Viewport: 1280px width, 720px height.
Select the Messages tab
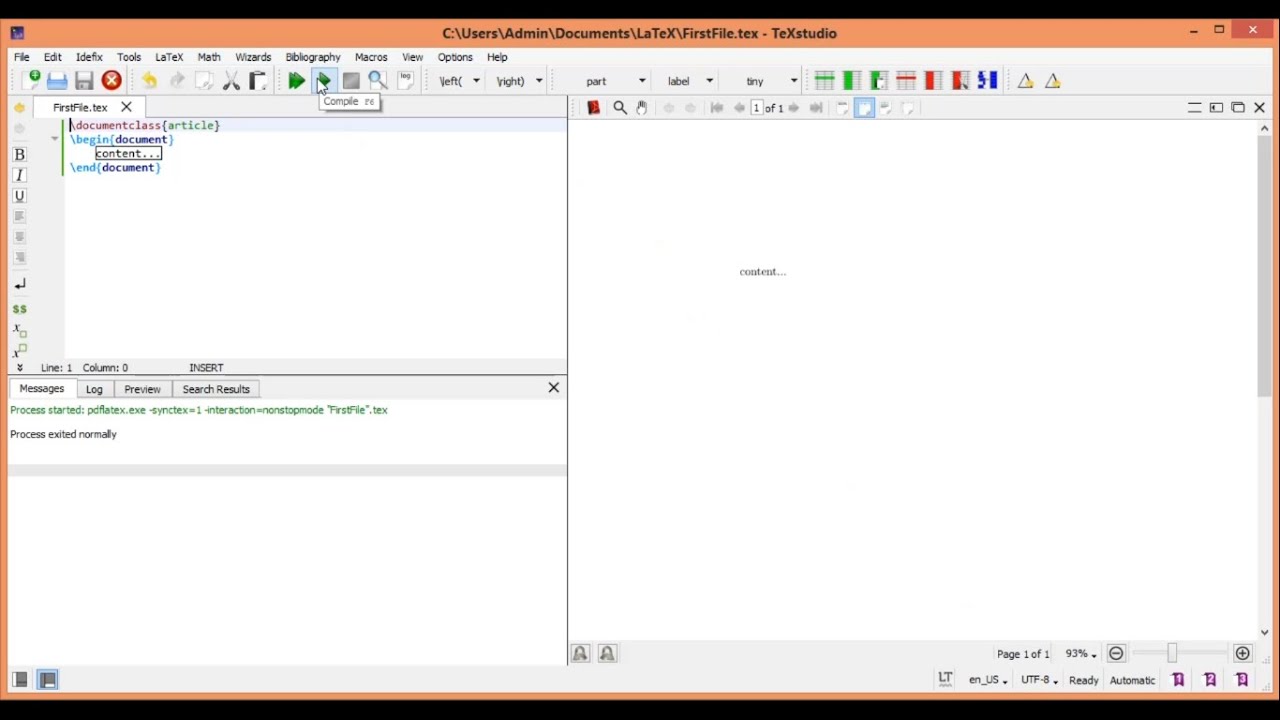pos(42,389)
